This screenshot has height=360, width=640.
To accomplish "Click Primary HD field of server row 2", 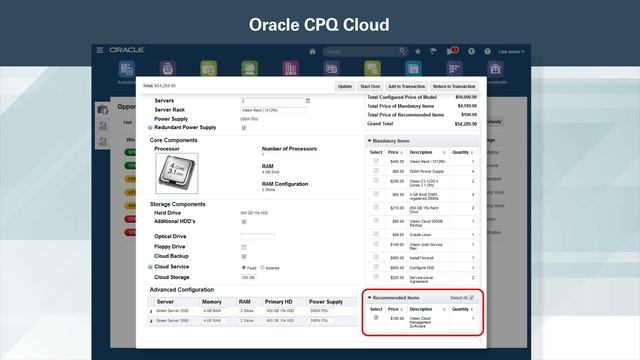I will tap(280, 321).
